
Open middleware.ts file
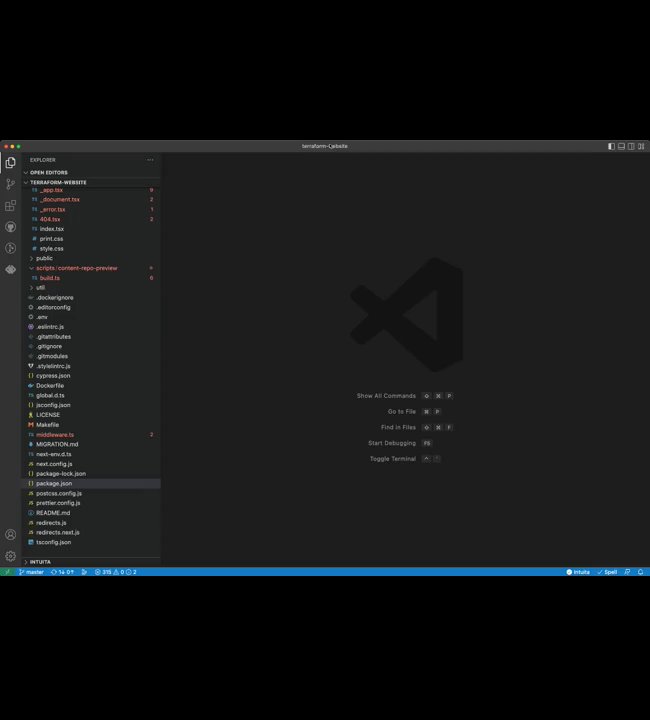pyautogui.click(x=91, y=434)
